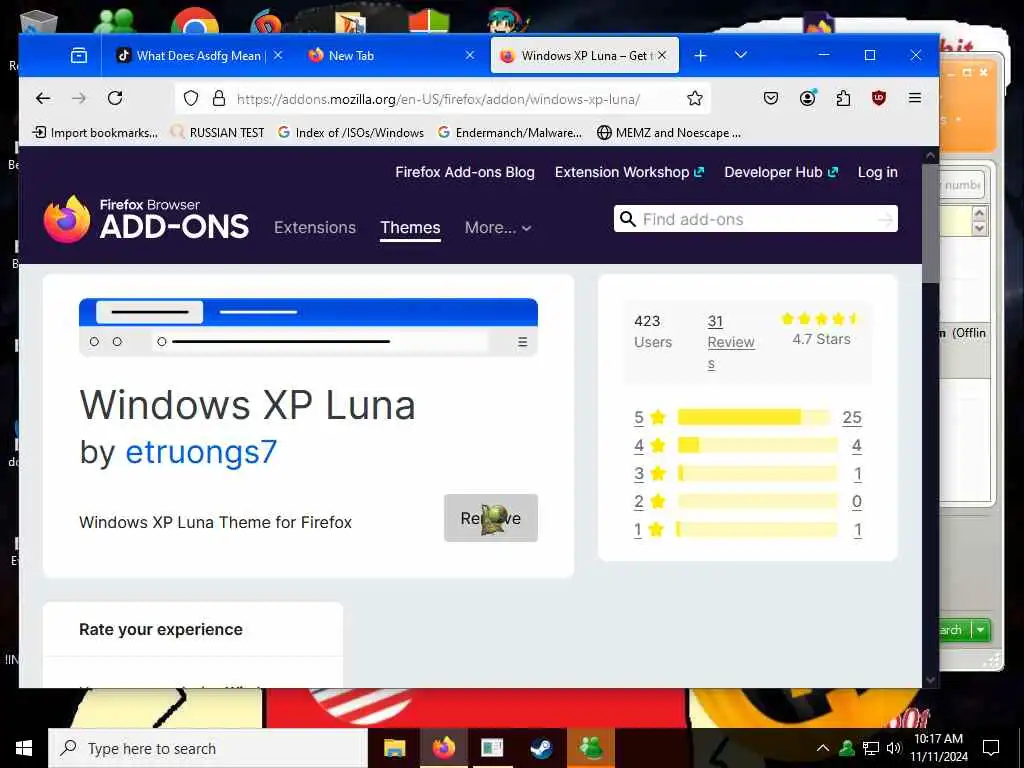1024x768 pixels.
Task: Go to the Themes section
Action: point(410,227)
